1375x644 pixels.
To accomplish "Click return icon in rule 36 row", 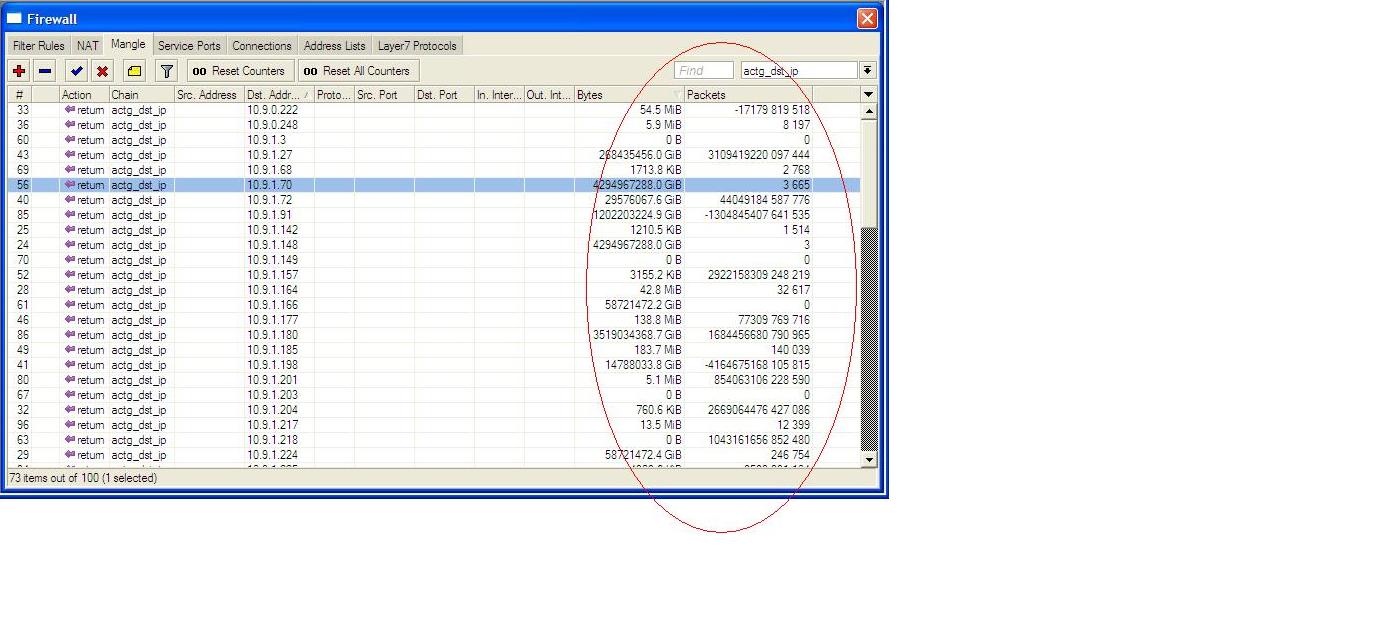I will 70,125.
